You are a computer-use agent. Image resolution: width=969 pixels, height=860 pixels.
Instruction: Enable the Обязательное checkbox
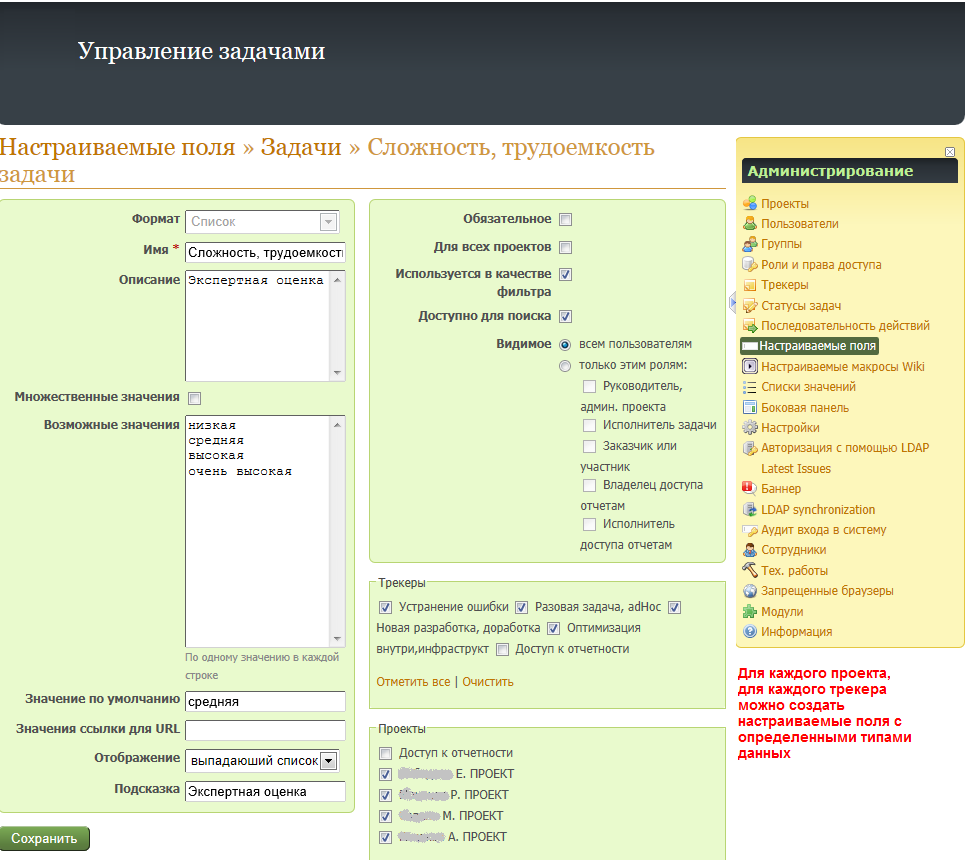pos(565,220)
